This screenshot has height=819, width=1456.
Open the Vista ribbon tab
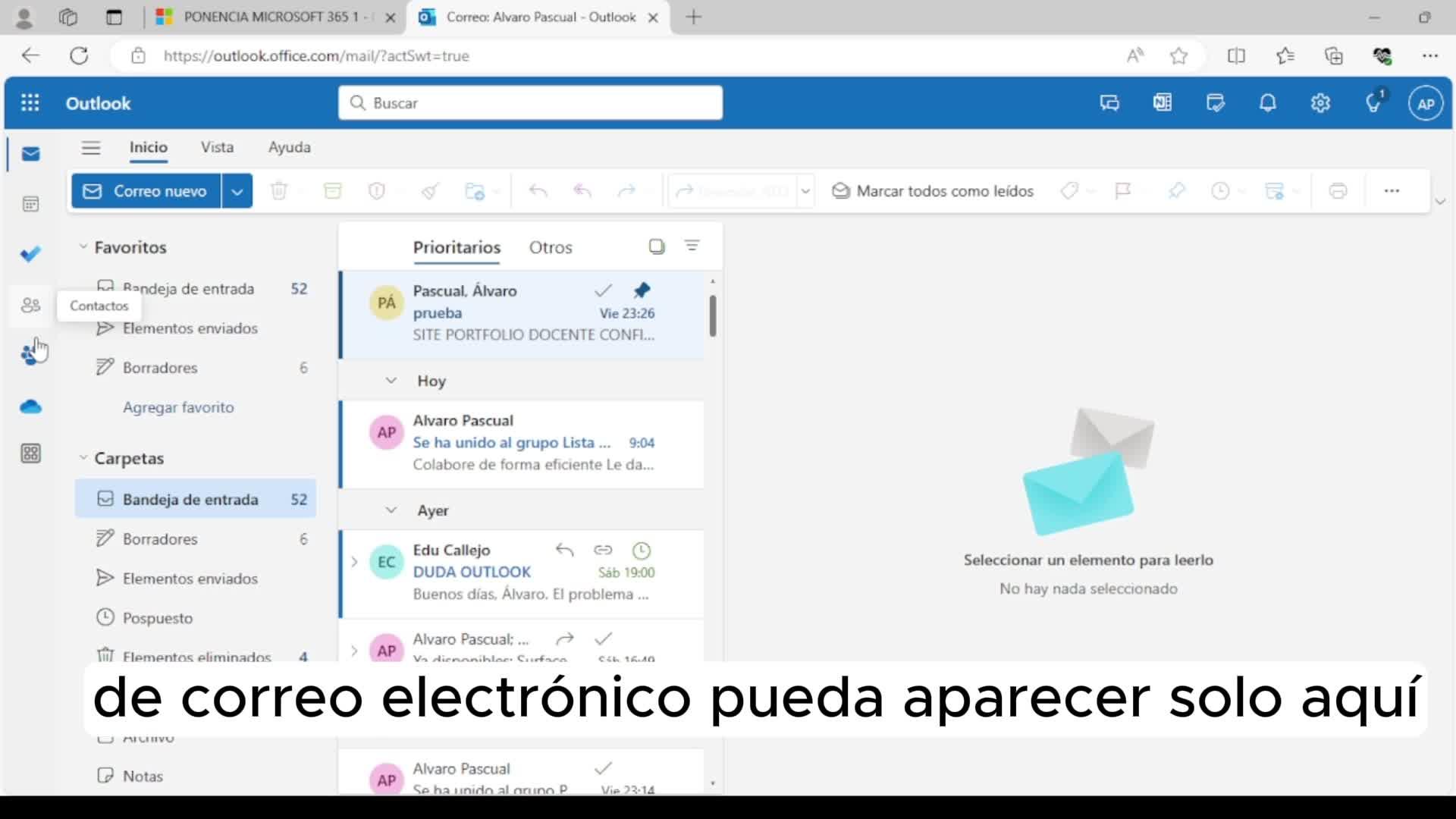[217, 147]
